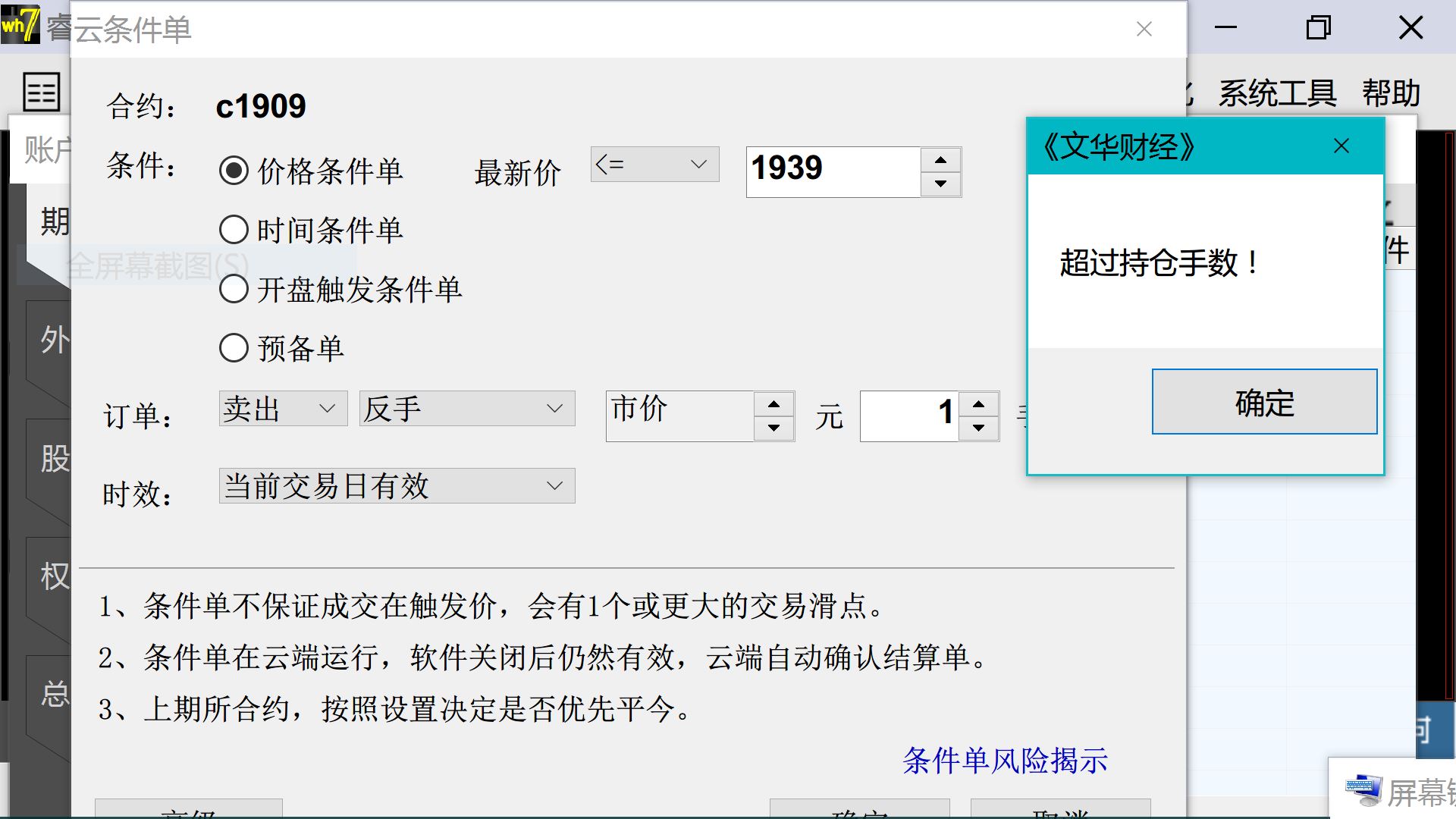
Task: Open the 反手 order type dropdown
Action: point(466,409)
